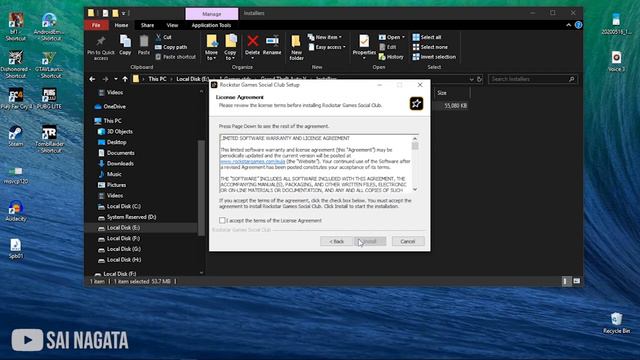The width and height of the screenshot is (640, 360).
Task: Open recent locations dropdown arrow
Action: tap(116, 79)
